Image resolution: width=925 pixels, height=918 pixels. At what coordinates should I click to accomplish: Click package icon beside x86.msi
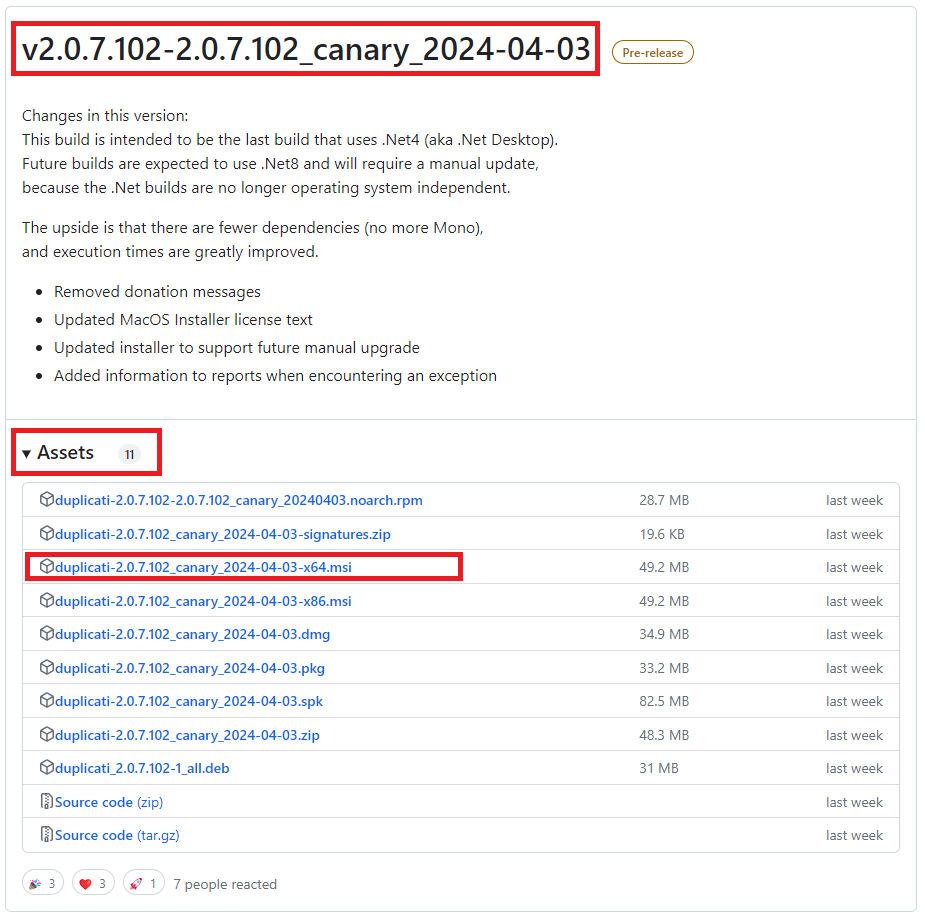click(x=47, y=600)
